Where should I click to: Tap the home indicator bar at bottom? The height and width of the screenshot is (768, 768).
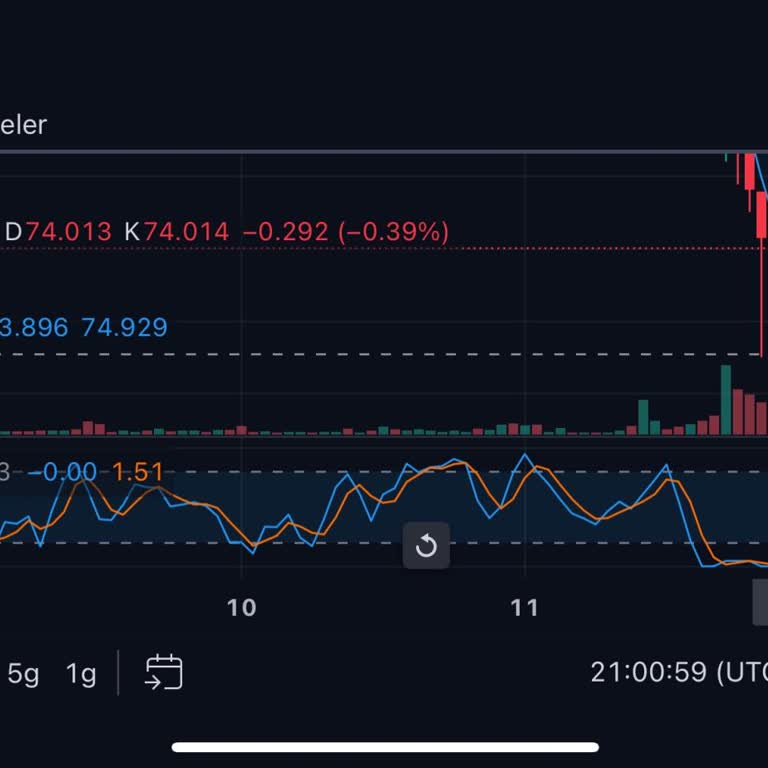click(x=384, y=747)
